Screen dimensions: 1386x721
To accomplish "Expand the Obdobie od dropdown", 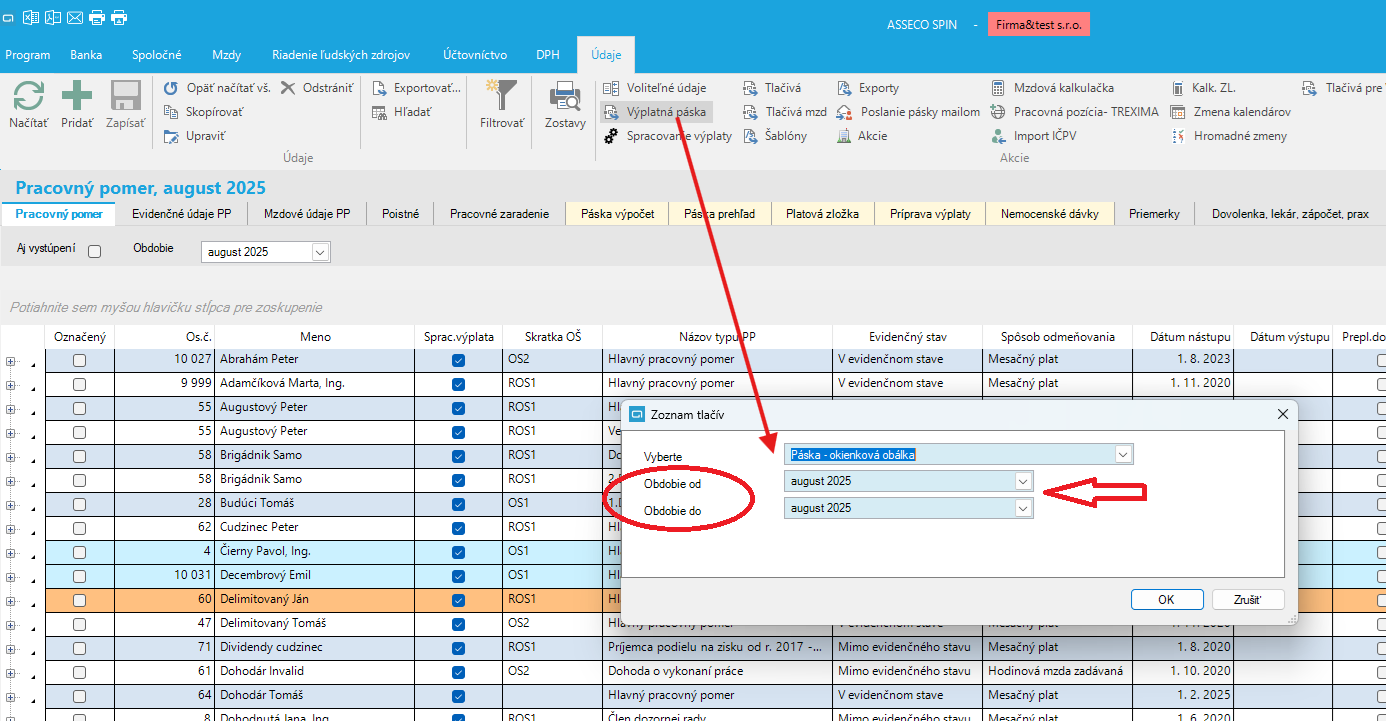I will pyautogui.click(x=1022, y=481).
